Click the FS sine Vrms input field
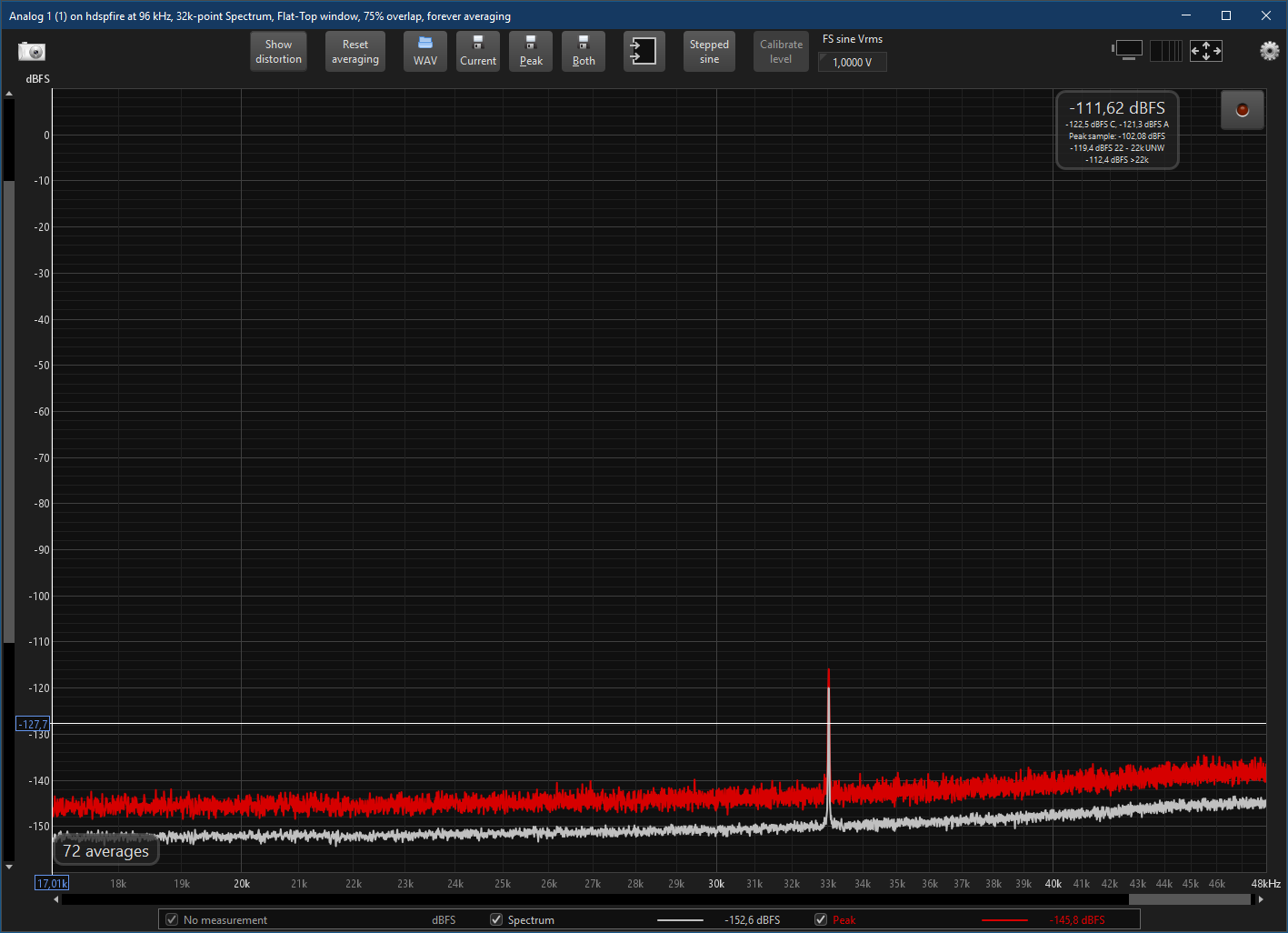The width and height of the screenshot is (1288, 933). click(853, 62)
